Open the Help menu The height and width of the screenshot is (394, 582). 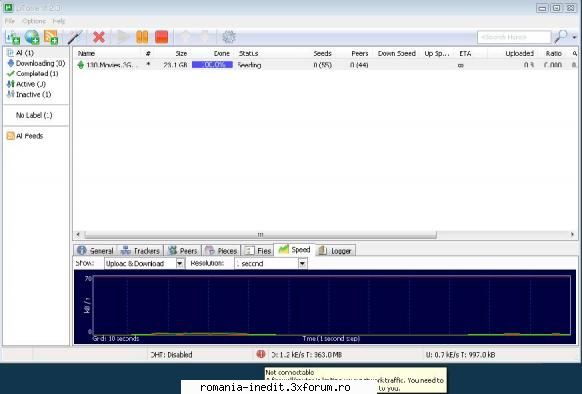click(x=59, y=21)
